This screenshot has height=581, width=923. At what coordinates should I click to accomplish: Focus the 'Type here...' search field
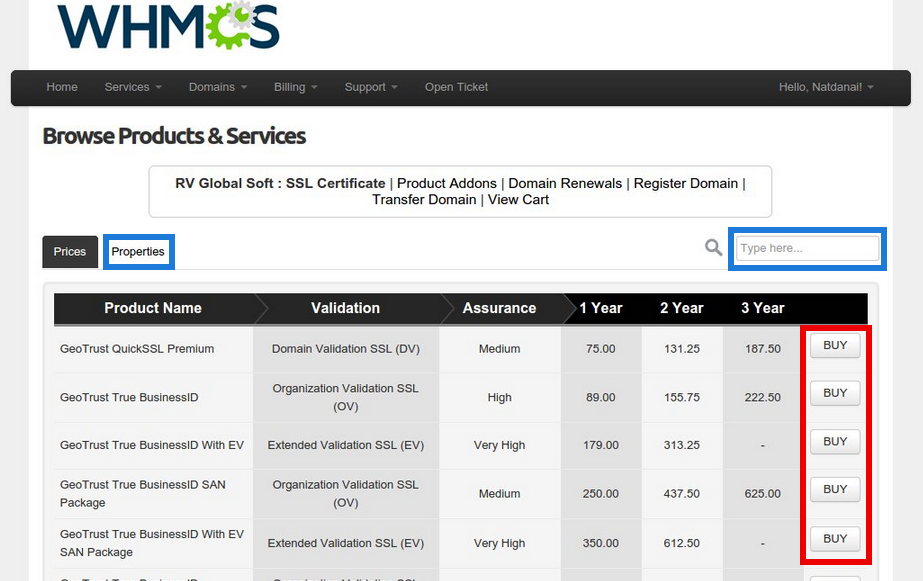coord(807,248)
